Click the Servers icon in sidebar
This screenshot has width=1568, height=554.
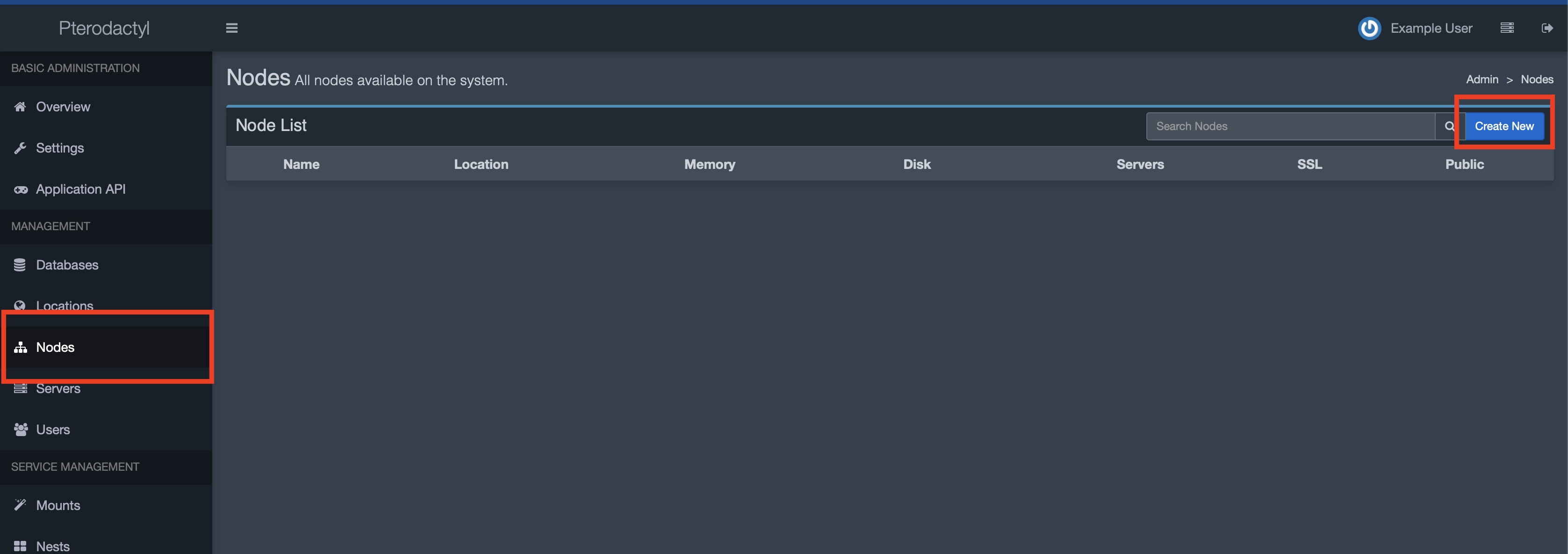(20, 388)
